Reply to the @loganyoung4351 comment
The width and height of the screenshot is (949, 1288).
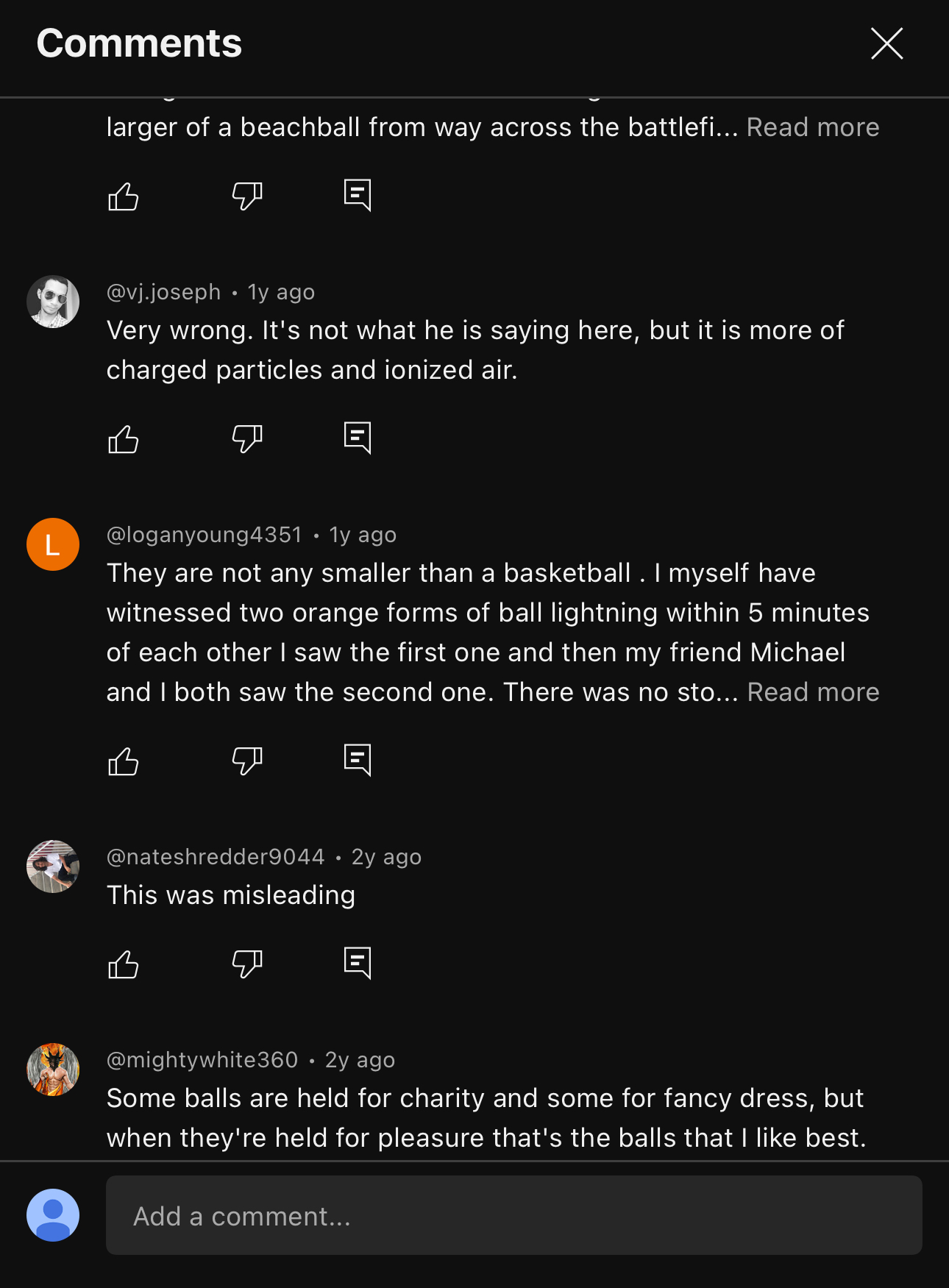[x=358, y=761]
